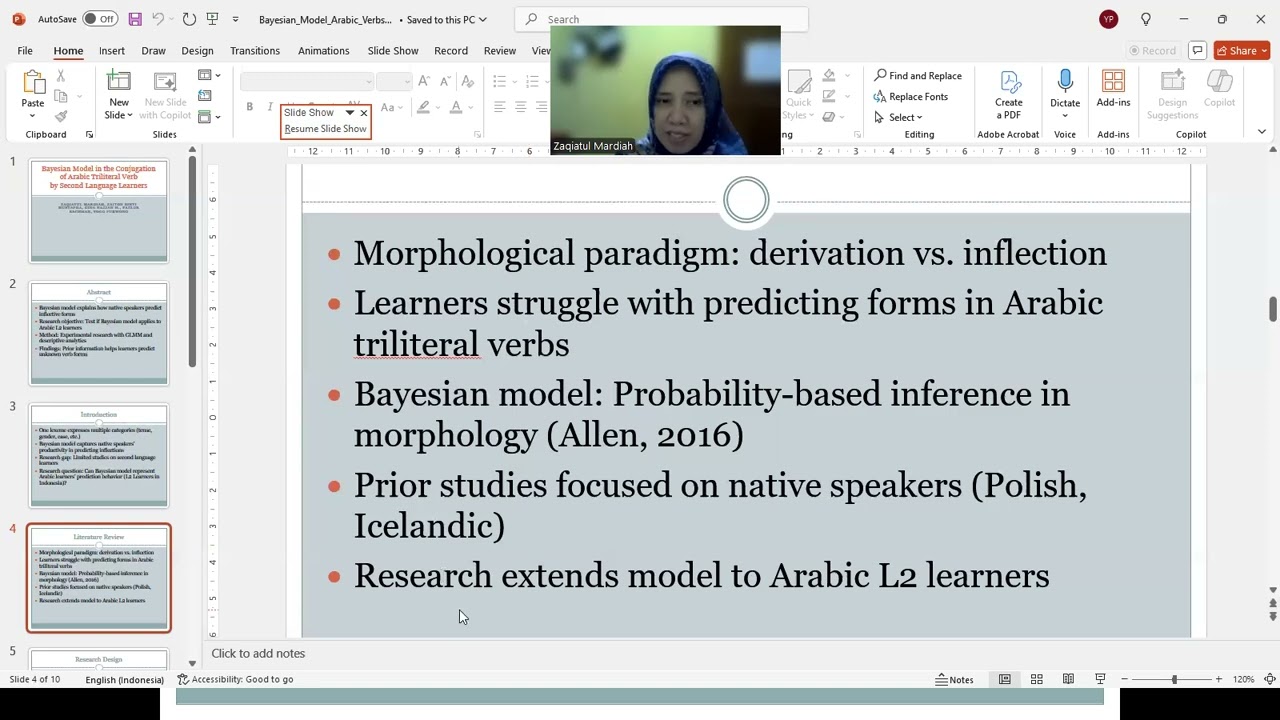Click the Undo arrow icon
The image size is (1280, 720).
click(158, 19)
